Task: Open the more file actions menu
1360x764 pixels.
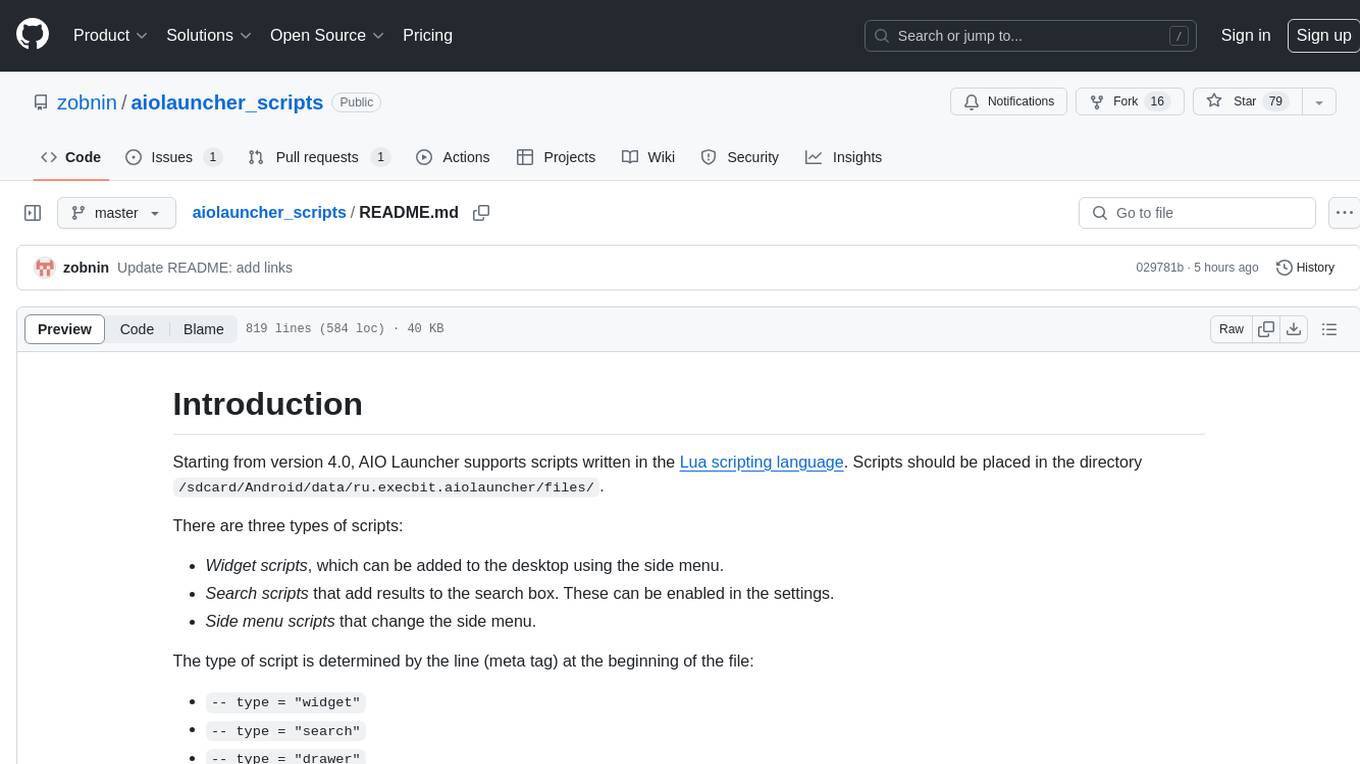Action: (x=1343, y=213)
